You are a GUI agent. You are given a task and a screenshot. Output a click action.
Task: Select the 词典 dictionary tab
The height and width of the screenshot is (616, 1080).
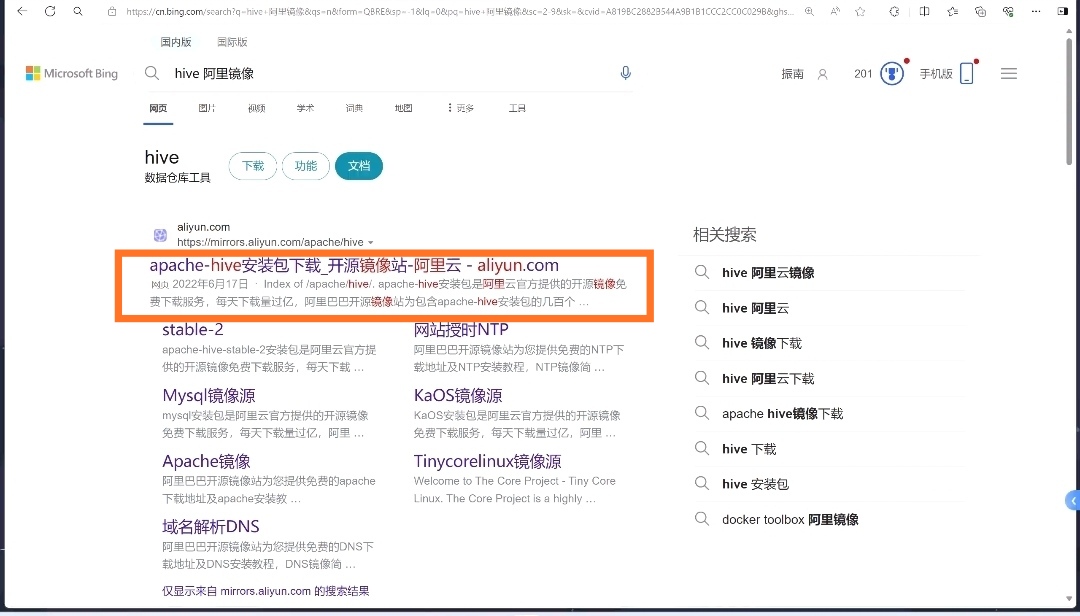pos(354,107)
